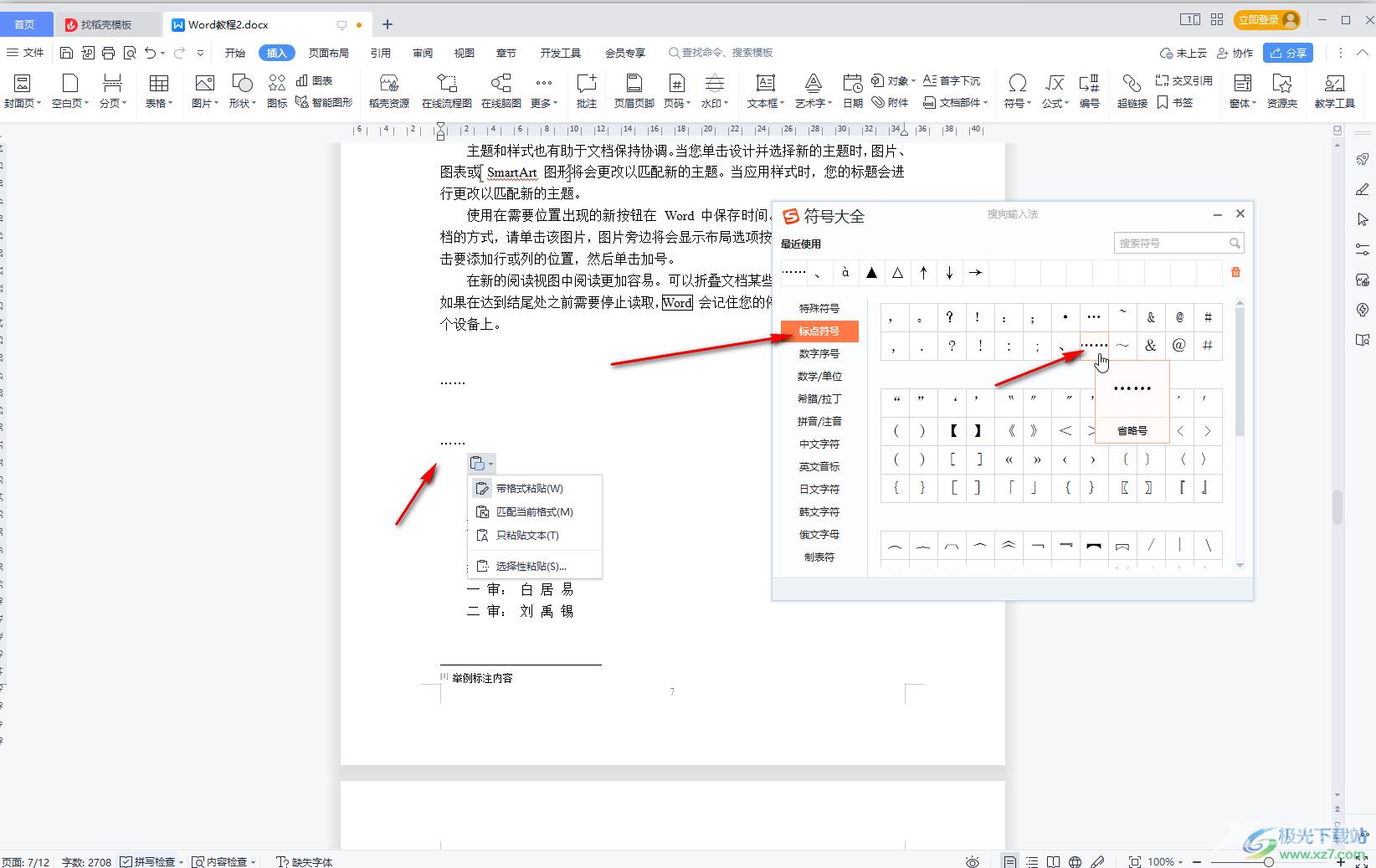Click the Print Preview icon
The image size is (1376, 868).
[129, 53]
